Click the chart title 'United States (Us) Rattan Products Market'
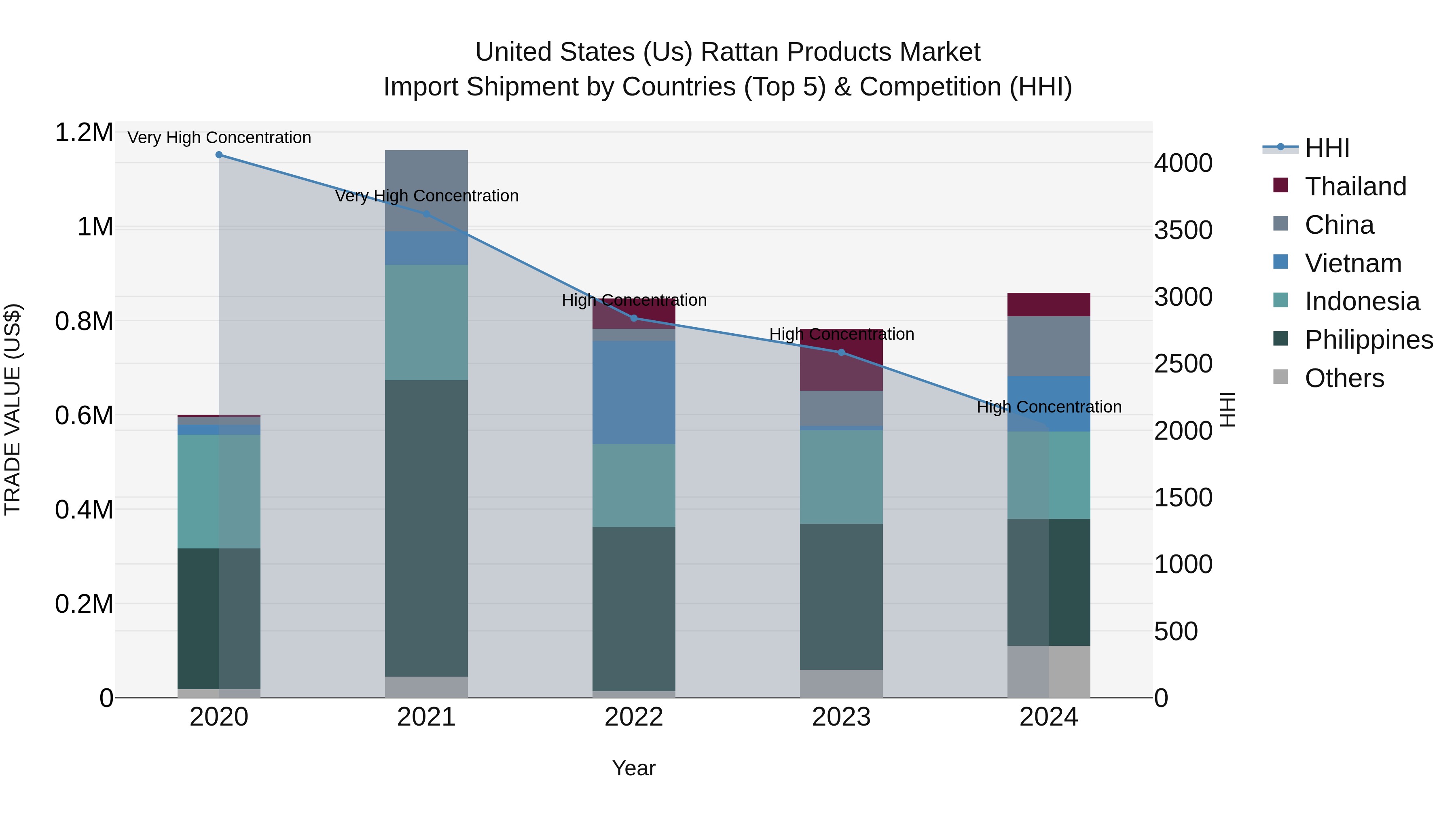Viewport: 1456px width, 819px height. [x=728, y=52]
